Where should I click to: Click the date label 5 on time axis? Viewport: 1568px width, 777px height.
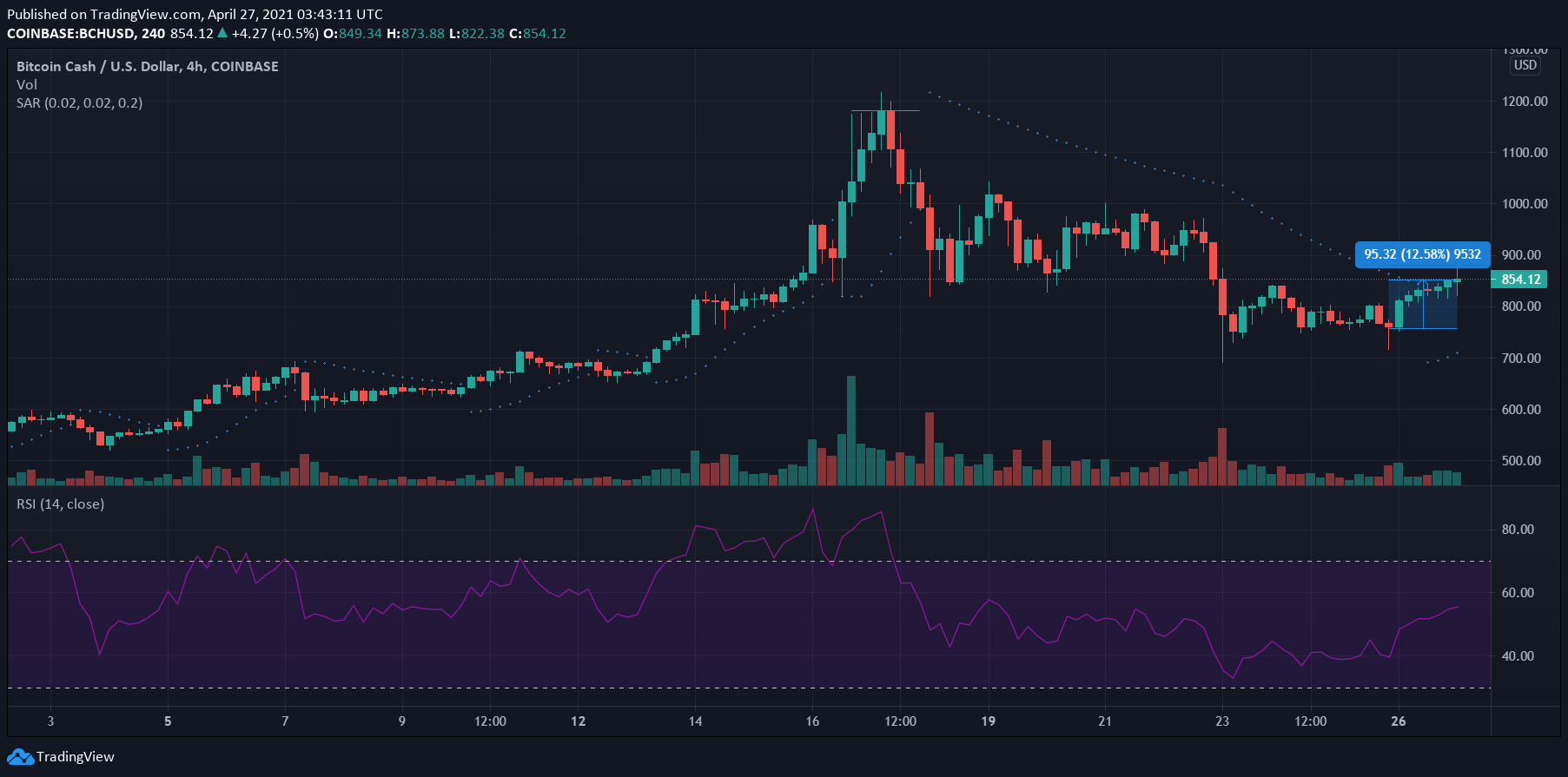coord(168,721)
